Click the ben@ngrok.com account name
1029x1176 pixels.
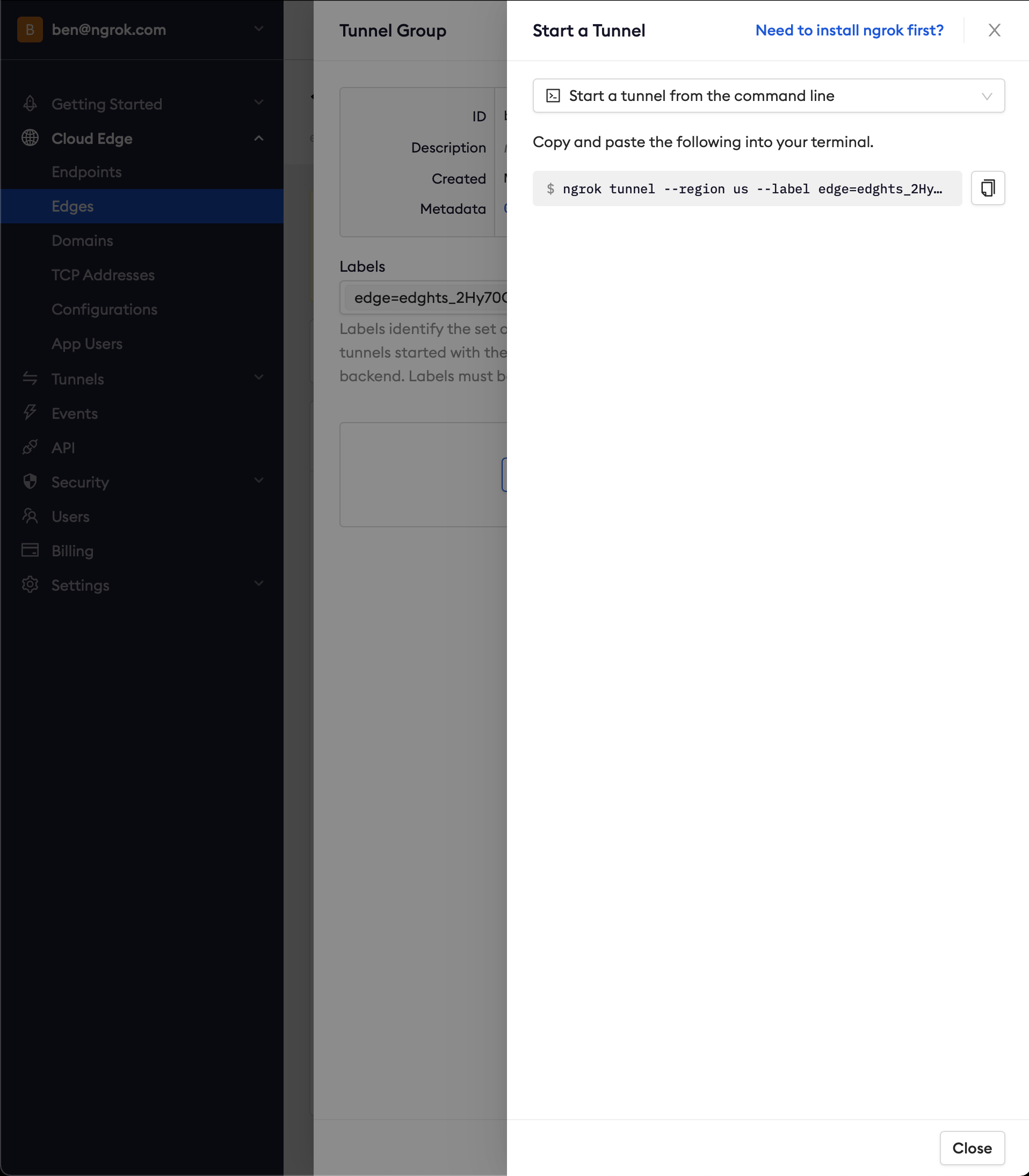pyautogui.click(x=108, y=30)
